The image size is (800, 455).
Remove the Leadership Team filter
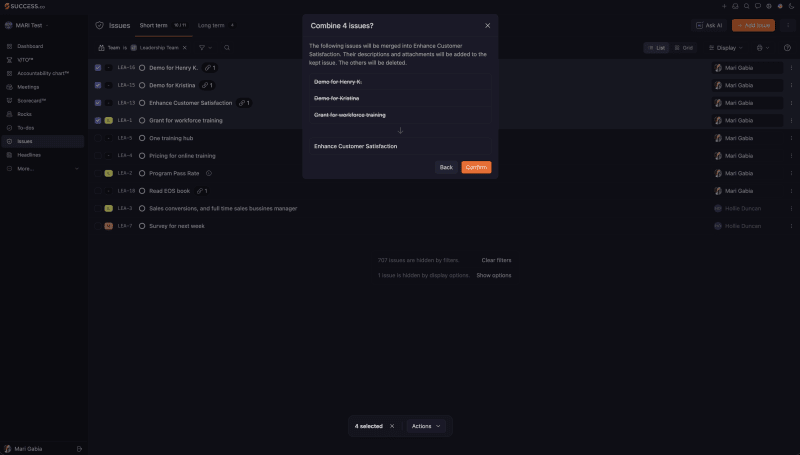[x=185, y=48]
